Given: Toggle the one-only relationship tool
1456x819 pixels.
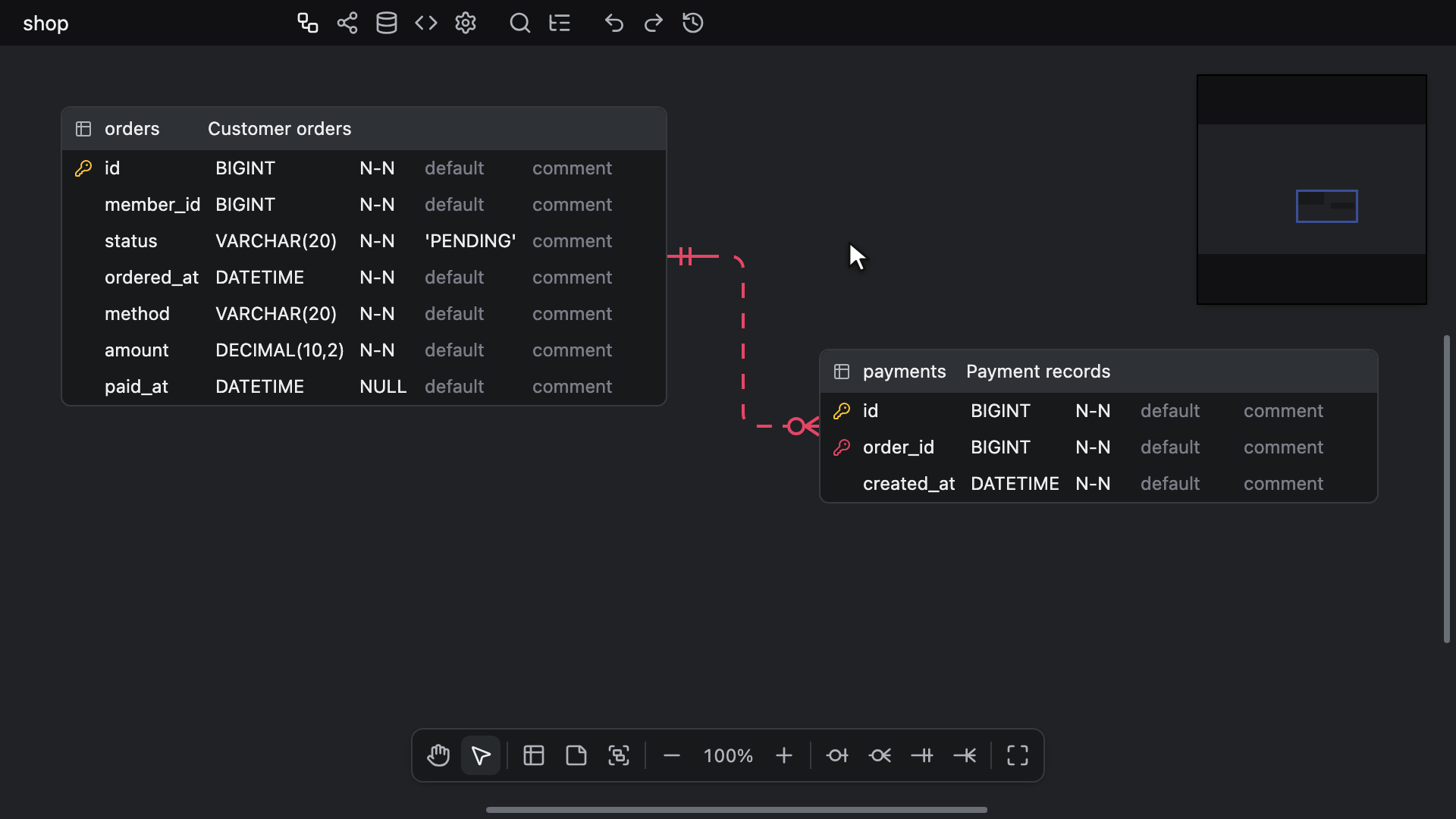Looking at the screenshot, I should click(922, 755).
